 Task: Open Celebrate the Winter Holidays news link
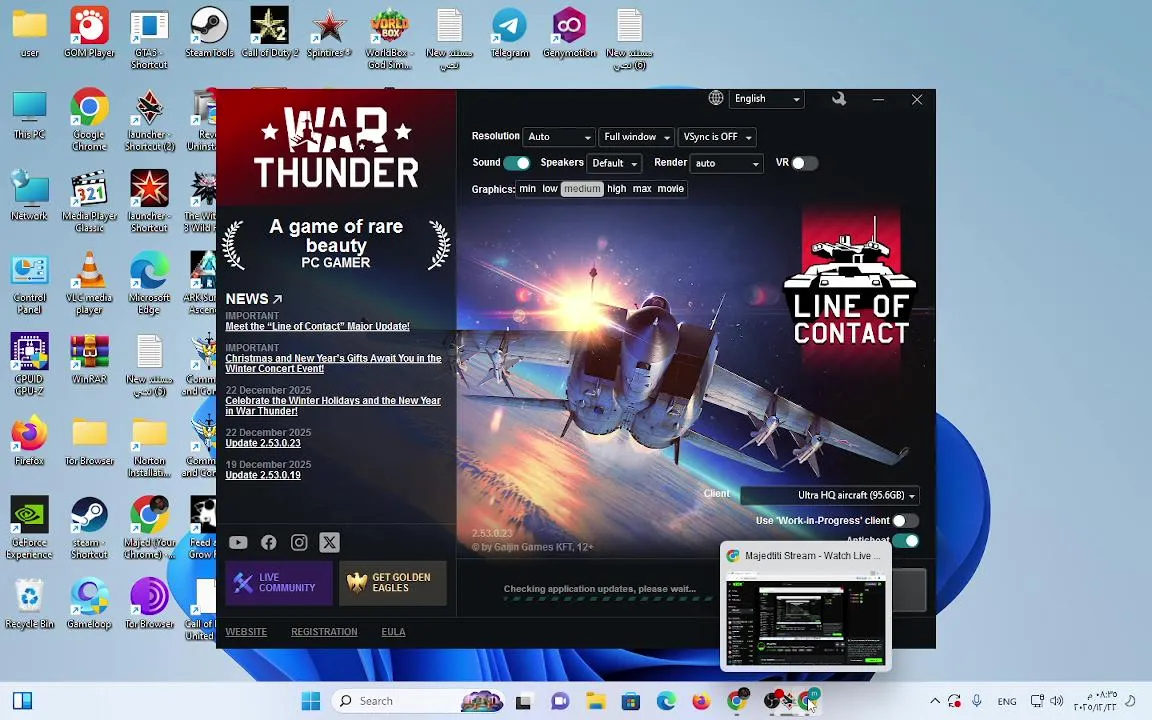pos(333,406)
